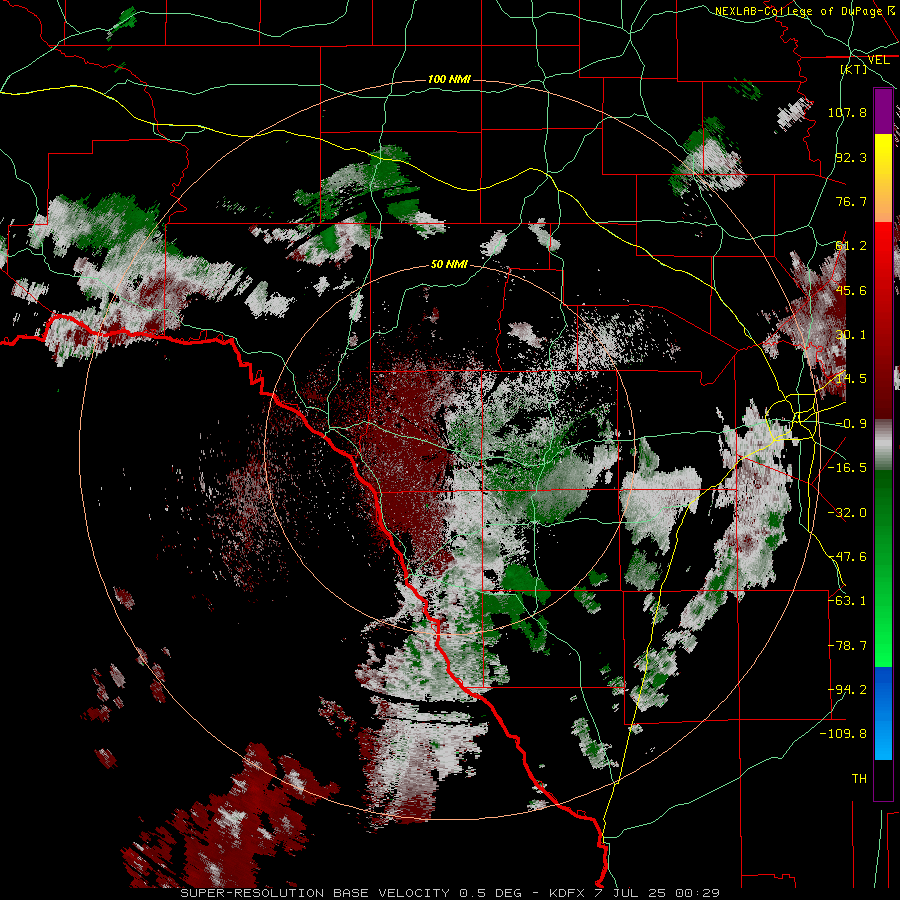Image resolution: width=900 pixels, height=900 pixels.
Task: Click the 76.7 velocity scale value
Action: point(851,201)
